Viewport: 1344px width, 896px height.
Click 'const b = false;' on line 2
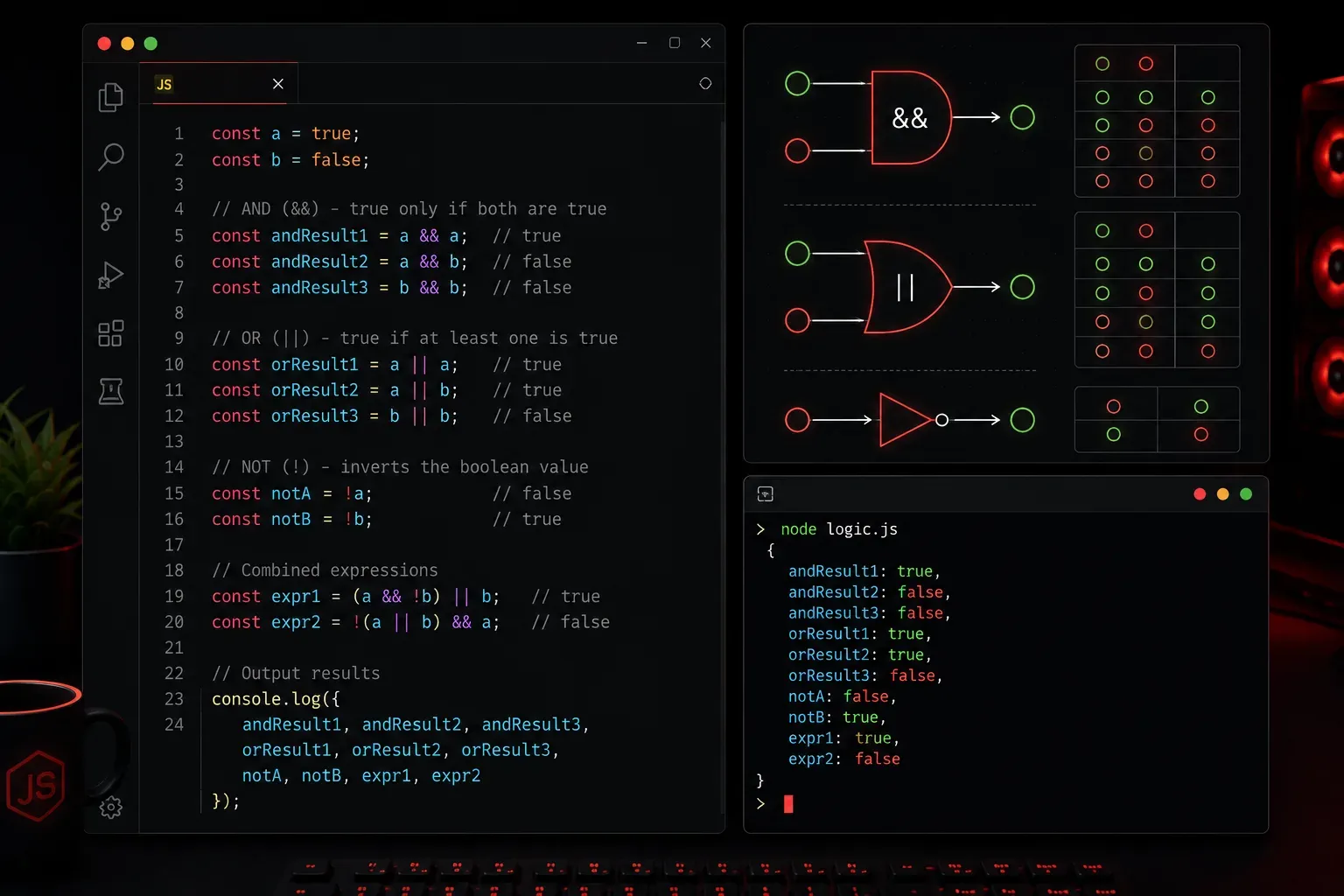pyautogui.click(x=290, y=159)
